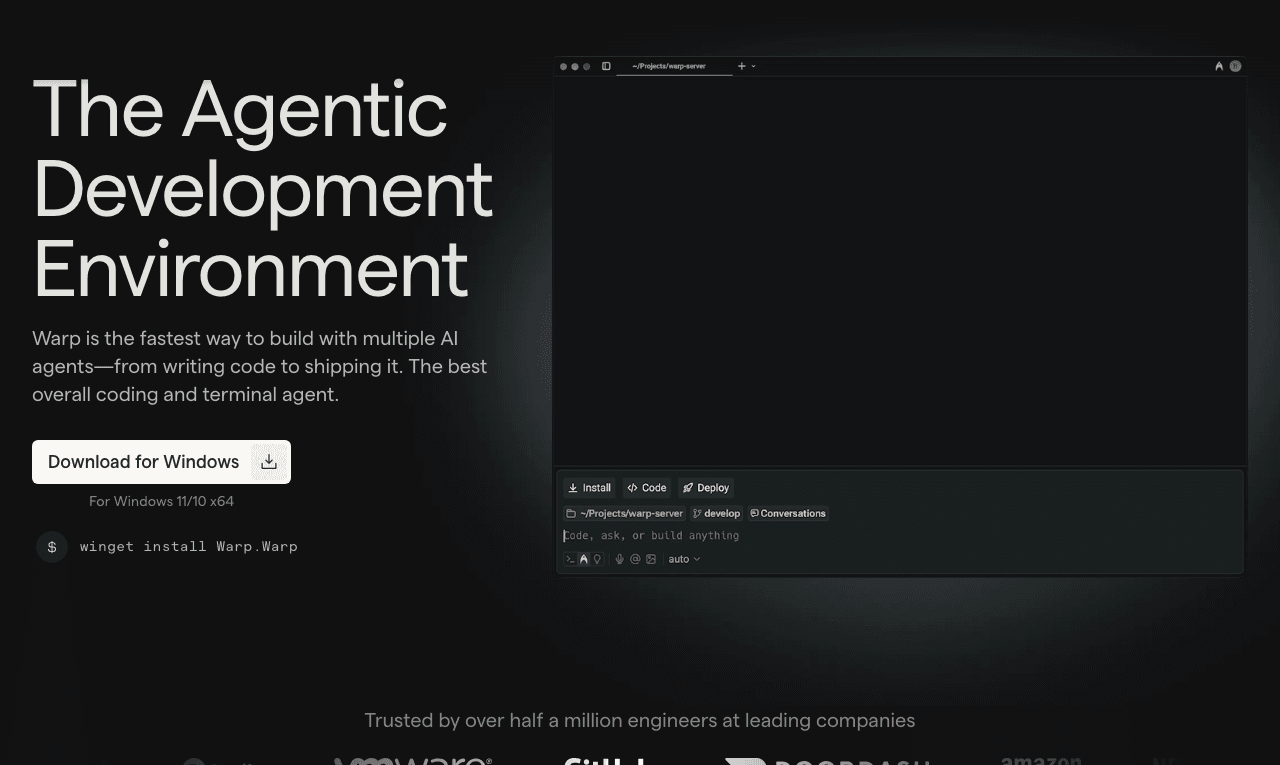
Task: Copy the winget install Warp.Warp command
Action: click(x=189, y=546)
